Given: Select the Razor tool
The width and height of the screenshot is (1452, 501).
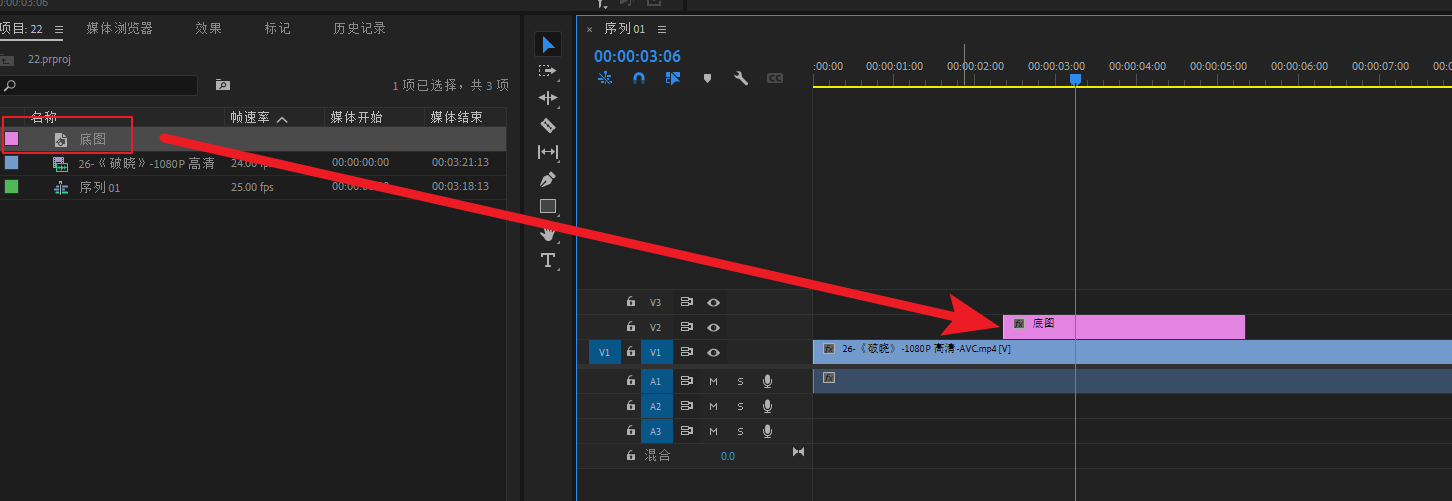Looking at the screenshot, I should point(547,125).
